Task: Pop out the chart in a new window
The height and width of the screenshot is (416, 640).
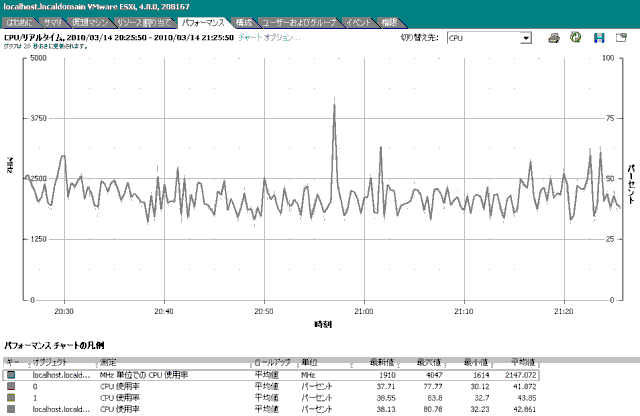Action: coord(621,38)
